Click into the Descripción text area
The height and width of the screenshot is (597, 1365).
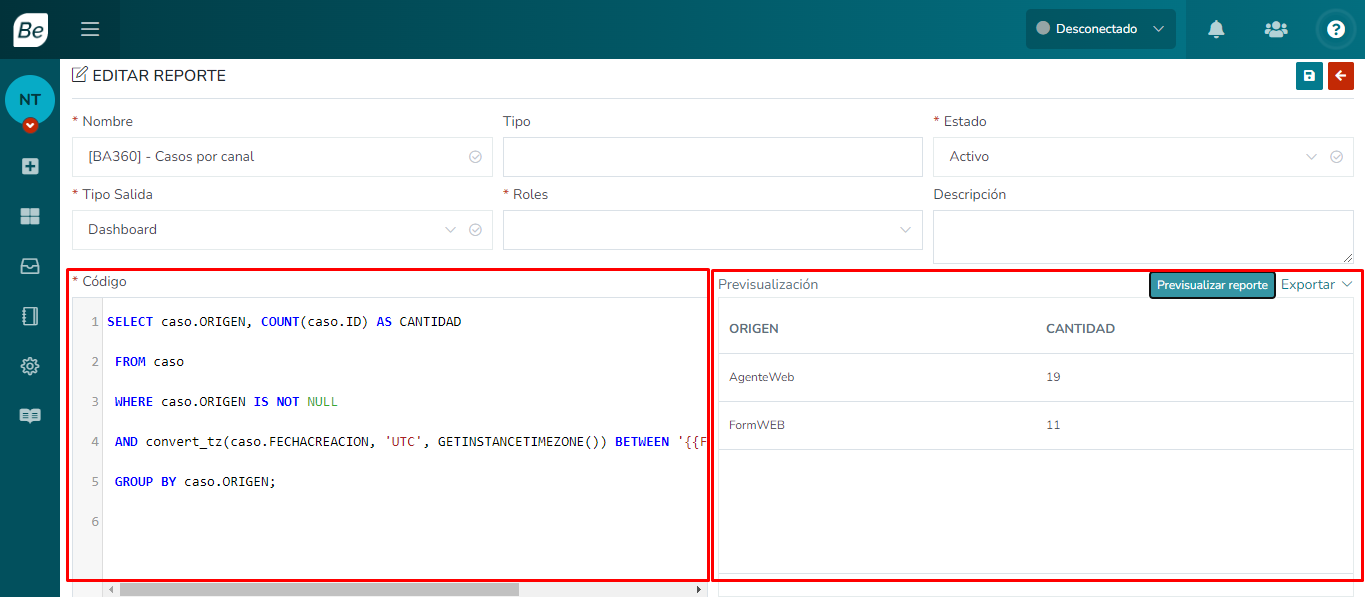[1142, 237]
